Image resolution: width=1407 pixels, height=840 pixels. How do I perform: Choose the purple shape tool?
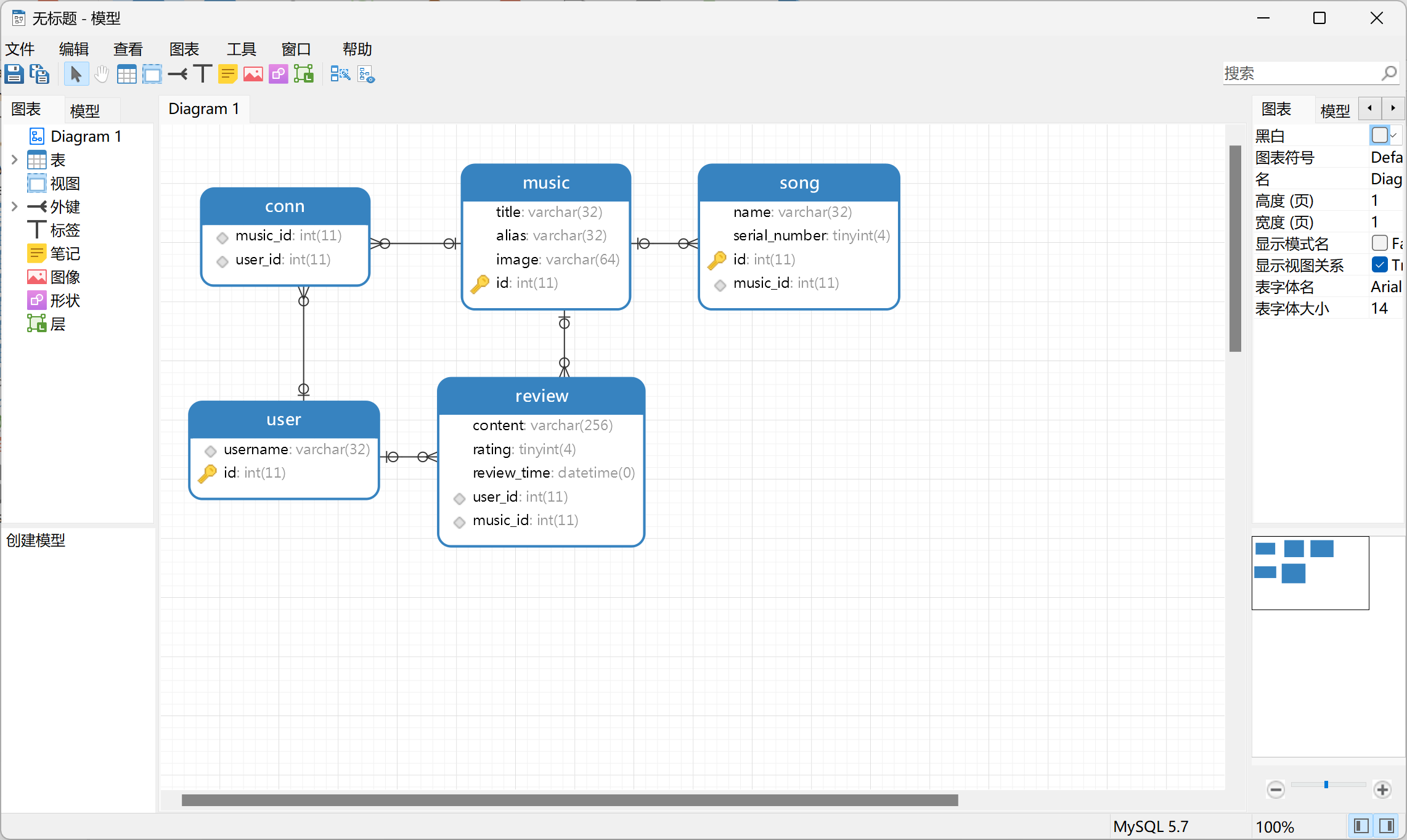tap(278, 74)
